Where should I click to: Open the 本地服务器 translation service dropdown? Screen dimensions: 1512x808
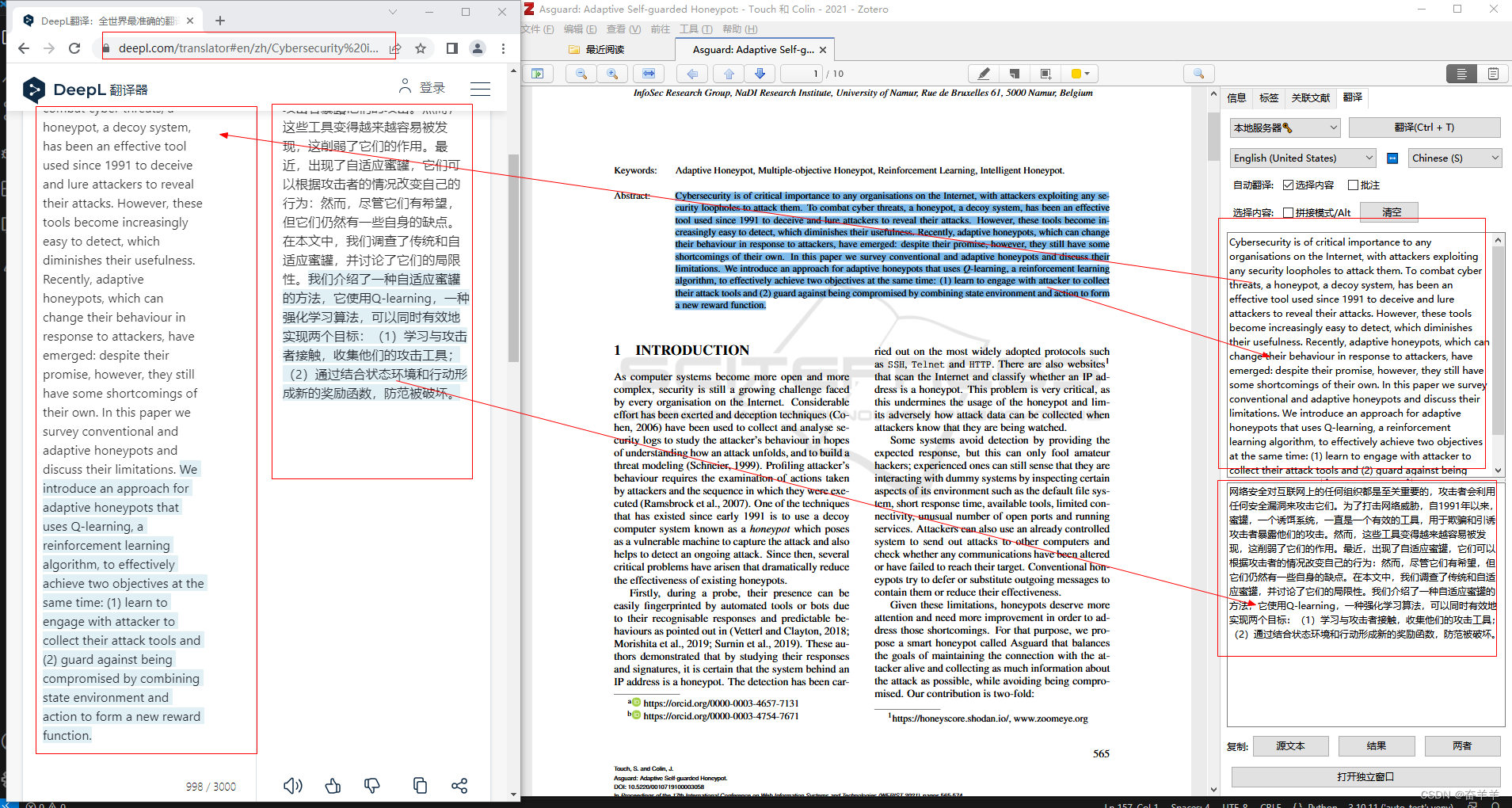(1285, 128)
